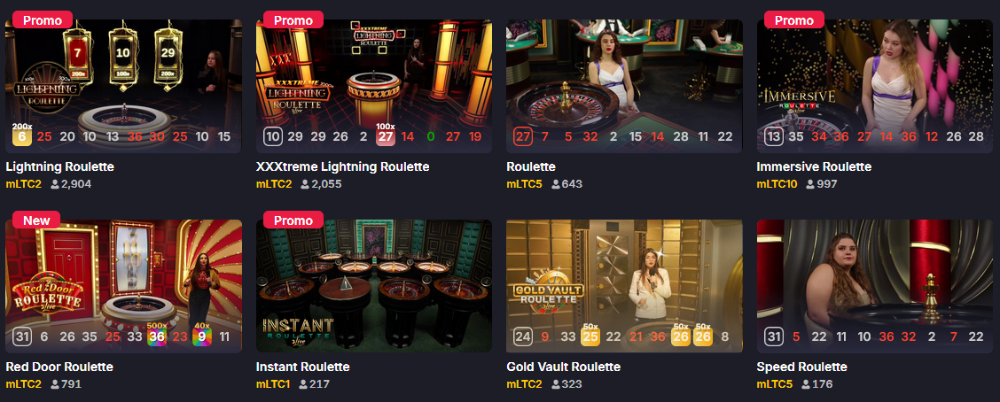This screenshot has width=1000, height=402.
Task: Click the Promo badge on Instant Roulette
Action: pyautogui.click(x=293, y=221)
